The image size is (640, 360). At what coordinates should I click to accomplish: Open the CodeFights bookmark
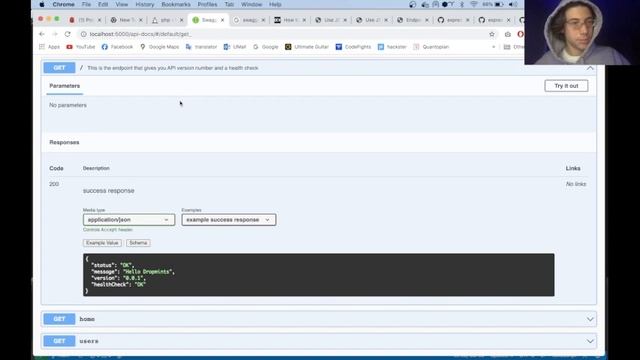point(353,47)
